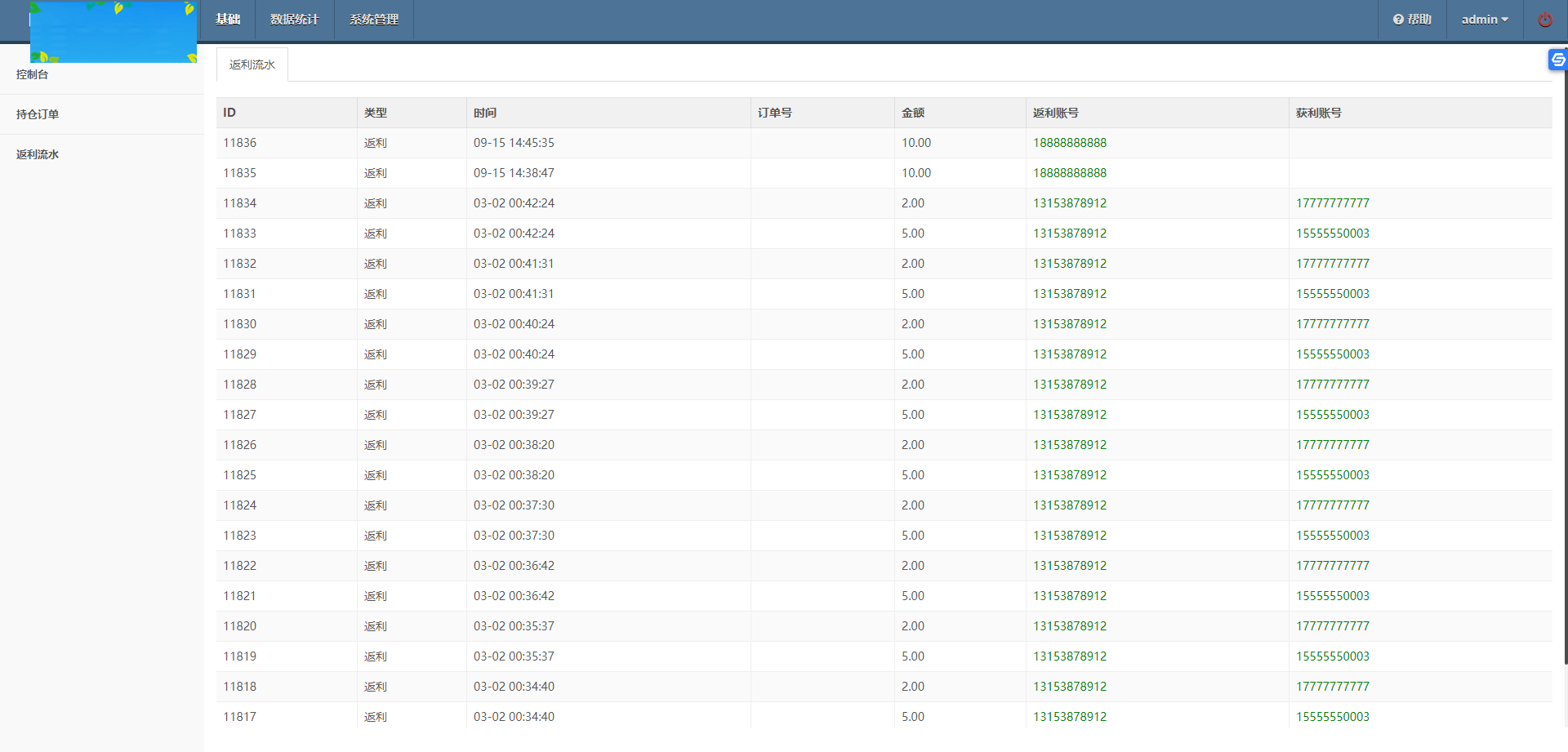This screenshot has width=1568, height=752.
Task: Go to 控制台 in the sidebar
Action: tap(33, 74)
